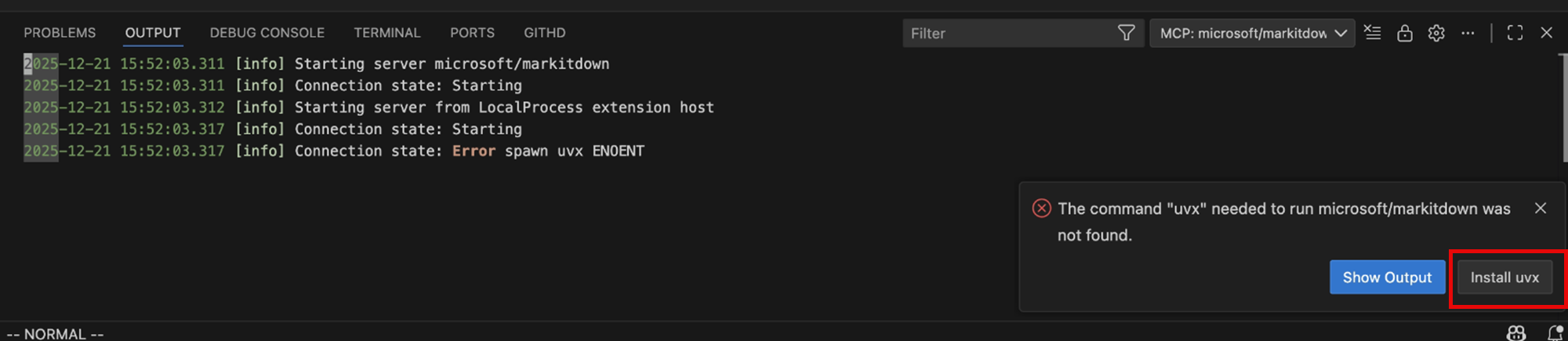Click the filter funnel icon
This screenshot has height=341, width=1568.
pyautogui.click(x=1126, y=33)
